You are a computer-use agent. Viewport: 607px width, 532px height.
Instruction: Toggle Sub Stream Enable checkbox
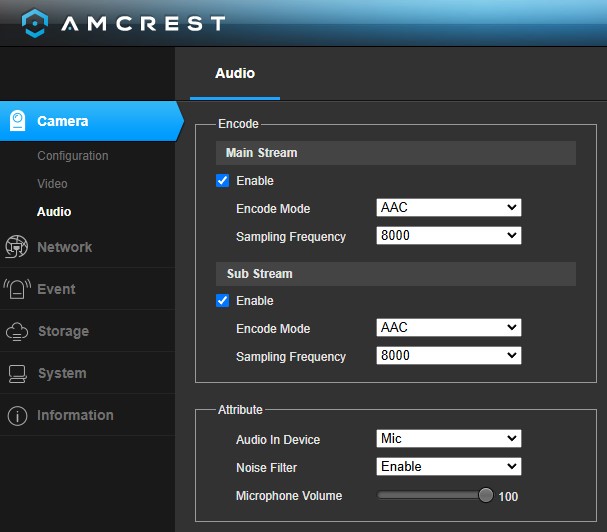pos(223,300)
